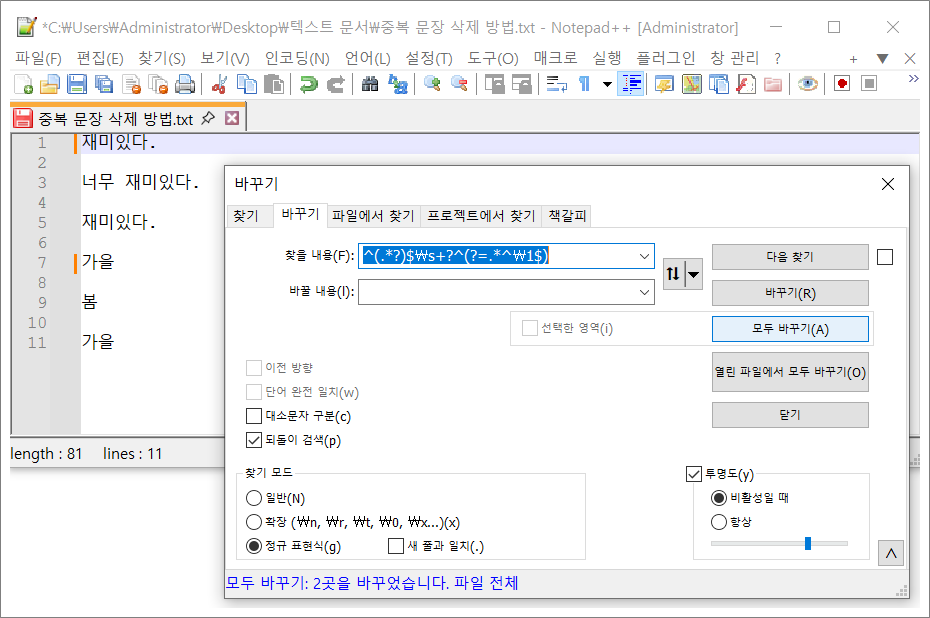Create a new file from the toolbar
This screenshot has height=618, width=930.
point(23,84)
